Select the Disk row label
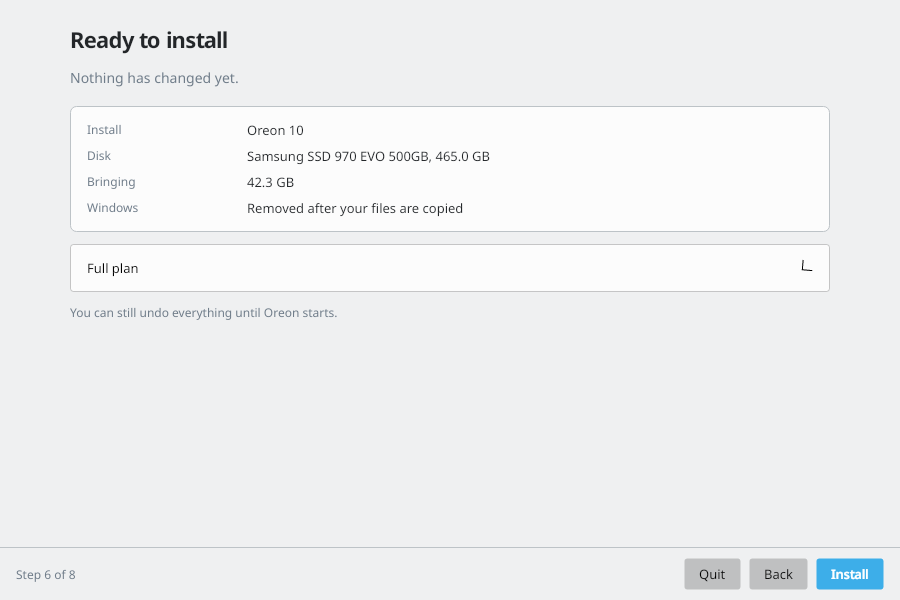This screenshot has width=900, height=600. coord(99,156)
